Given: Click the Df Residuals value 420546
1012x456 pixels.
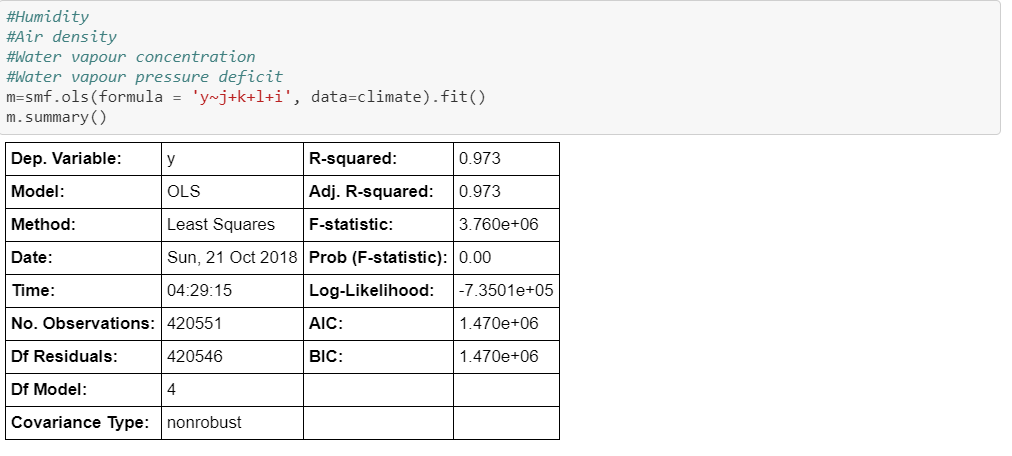Looking at the screenshot, I should coord(194,357).
